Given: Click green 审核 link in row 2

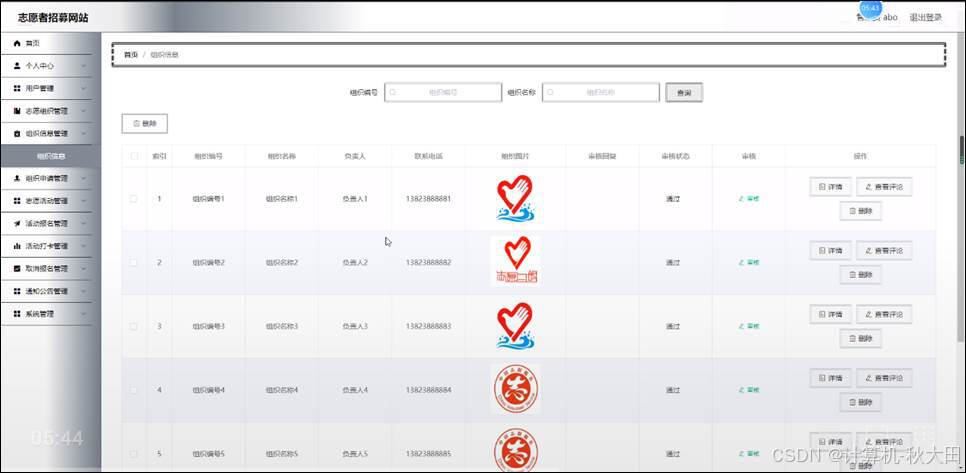Looking at the screenshot, I should click(749, 262).
